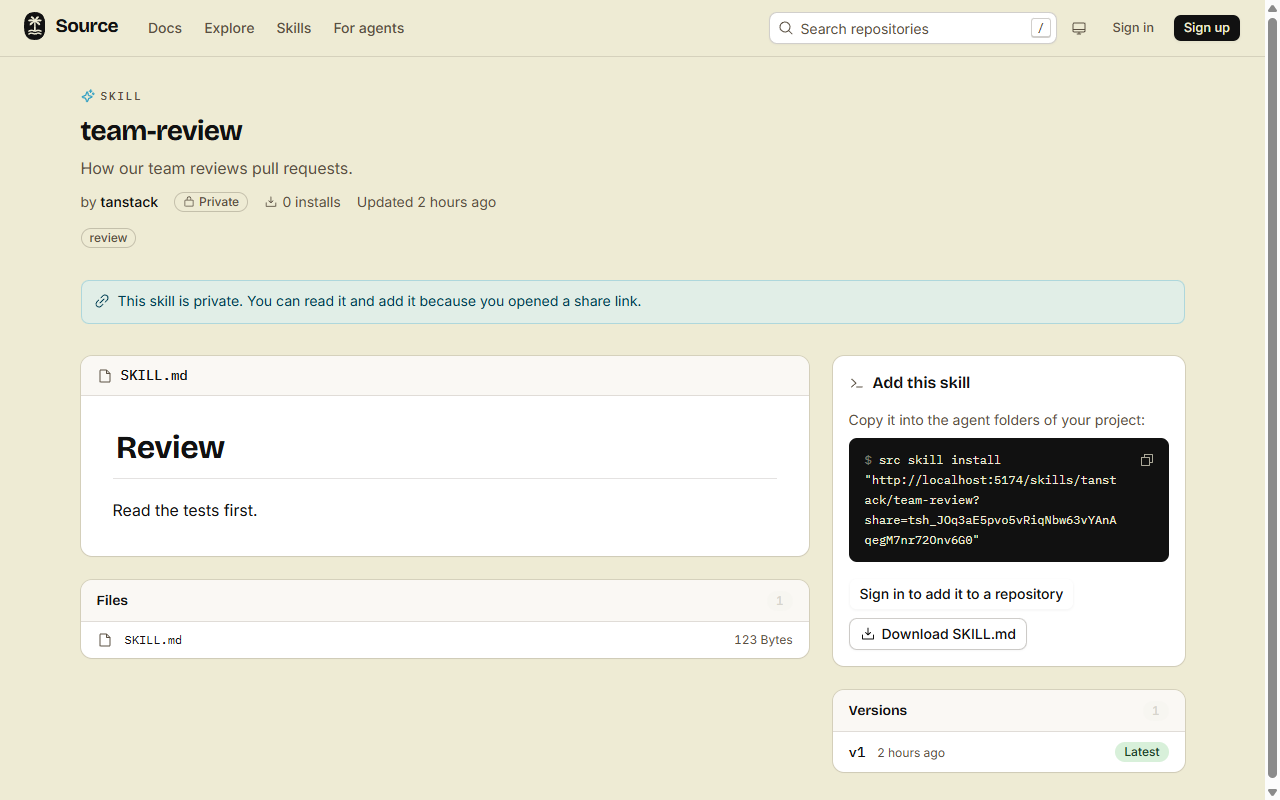Screen dimensions: 1280x800
Task: Click the Source brand name
Action: coord(87,26)
